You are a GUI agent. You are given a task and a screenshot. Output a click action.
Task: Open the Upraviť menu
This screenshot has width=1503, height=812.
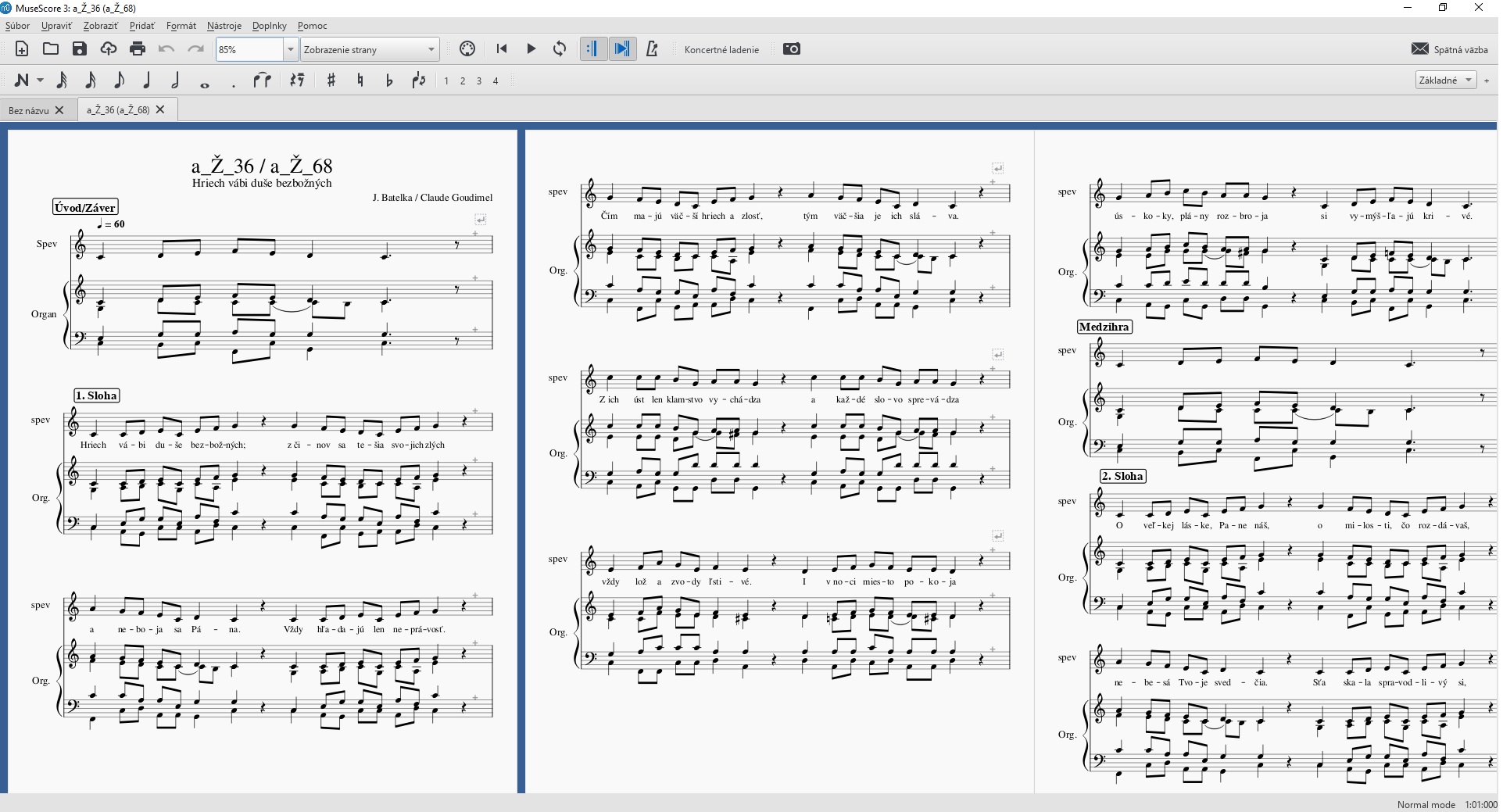click(x=56, y=26)
